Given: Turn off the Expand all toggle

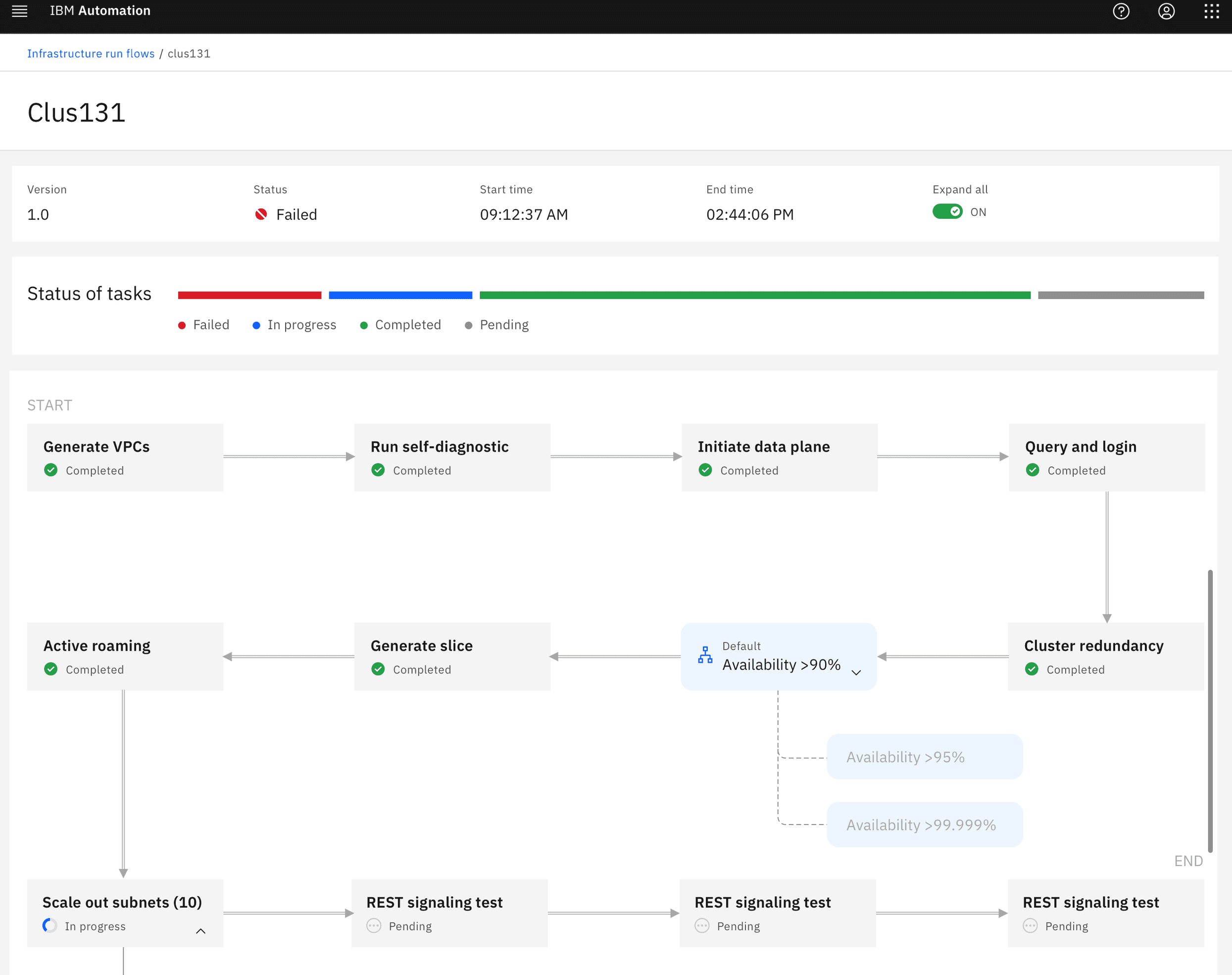Looking at the screenshot, I should tap(947, 212).
